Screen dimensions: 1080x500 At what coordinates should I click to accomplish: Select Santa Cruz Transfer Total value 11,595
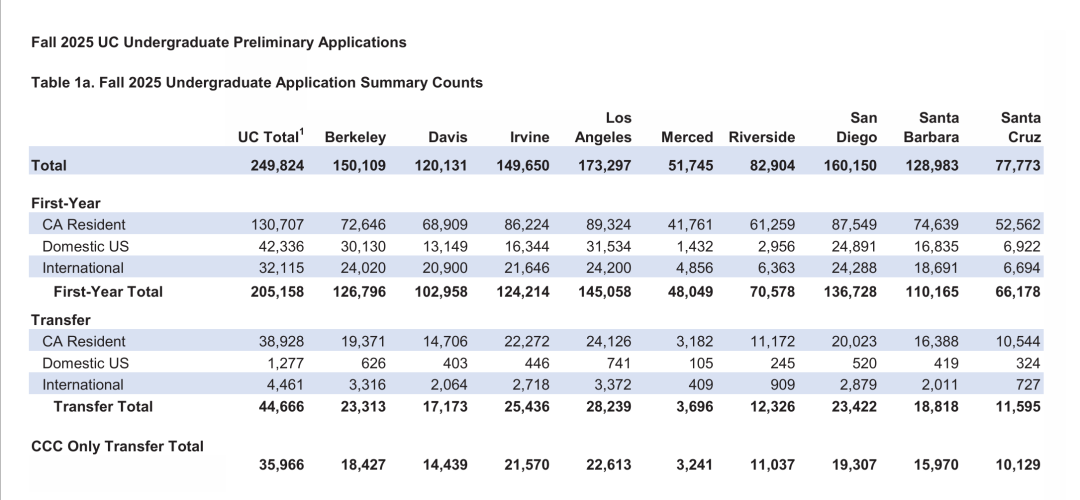point(1018,406)
